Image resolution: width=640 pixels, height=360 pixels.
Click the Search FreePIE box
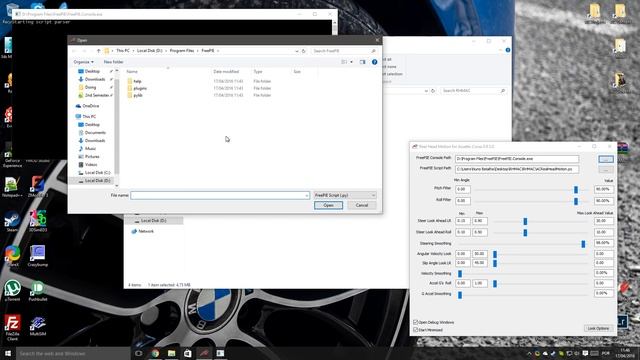(x=344, y=51)
